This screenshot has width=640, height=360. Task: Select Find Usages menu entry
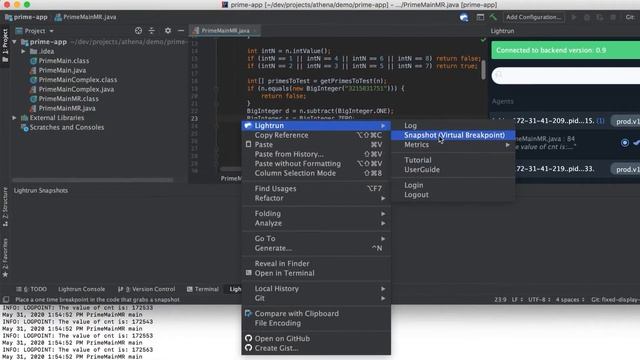(x=316, y=189)
